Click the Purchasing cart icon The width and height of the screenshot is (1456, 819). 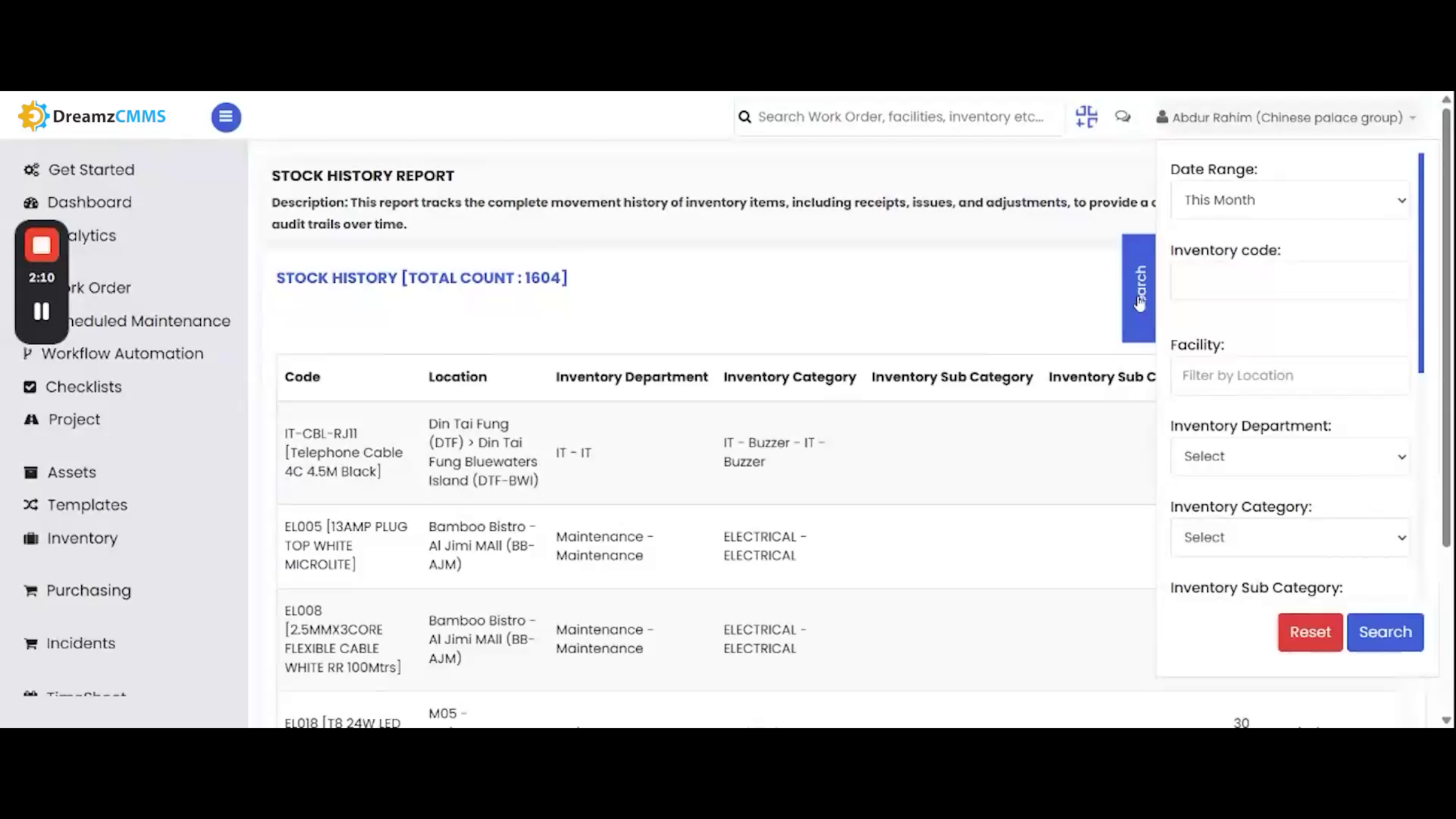pyautogui.click(x=30, y=590)
